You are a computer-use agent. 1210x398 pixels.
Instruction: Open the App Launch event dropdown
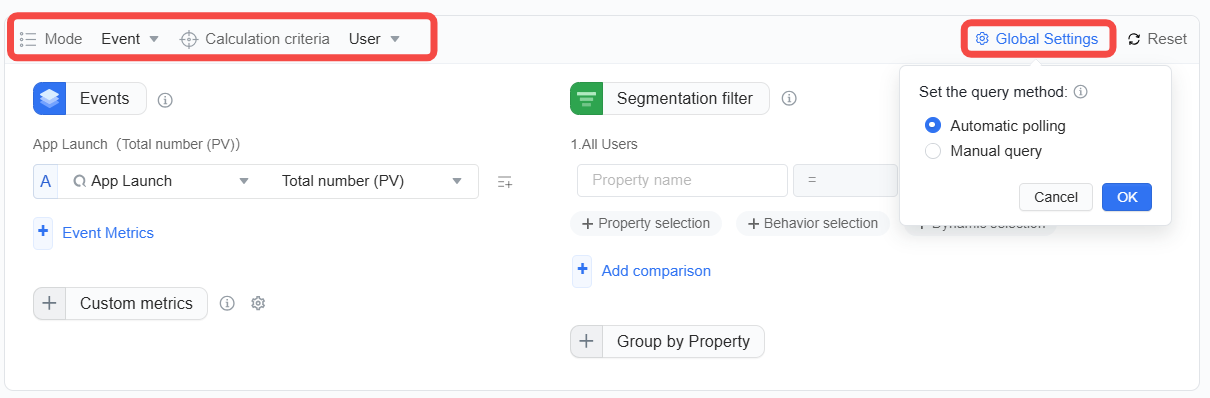coord(160,181)
